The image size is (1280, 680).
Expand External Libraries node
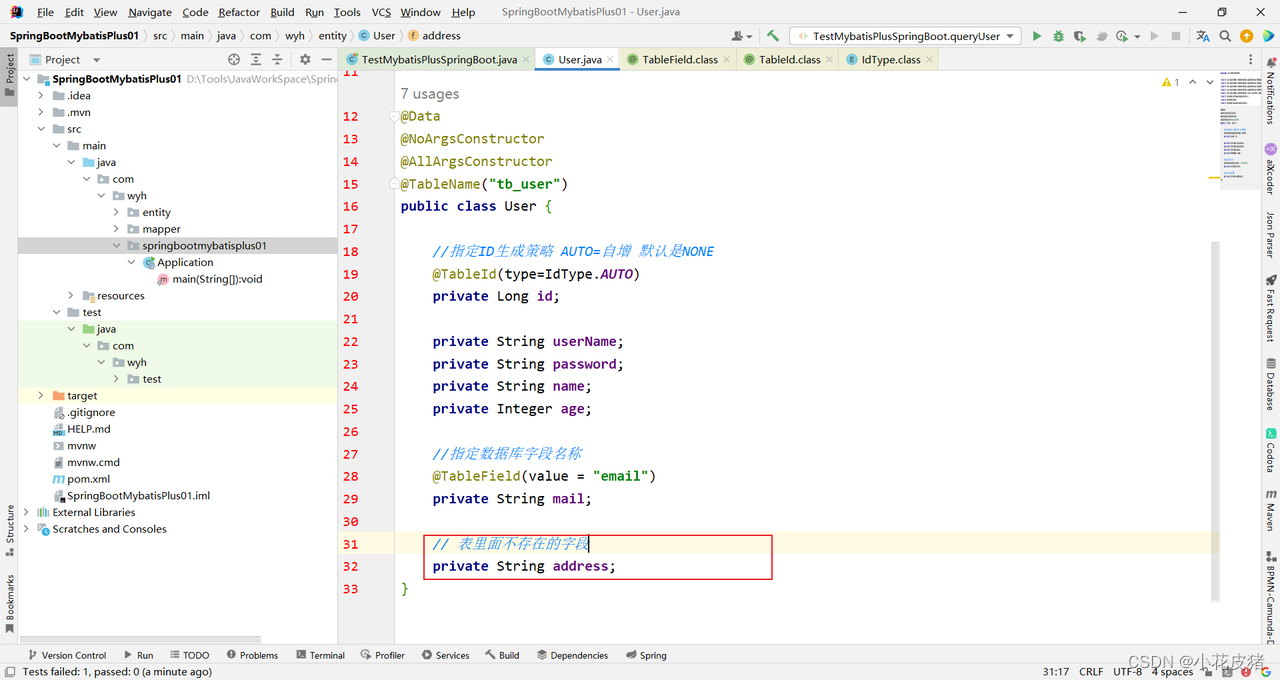[x=27, y=512]
